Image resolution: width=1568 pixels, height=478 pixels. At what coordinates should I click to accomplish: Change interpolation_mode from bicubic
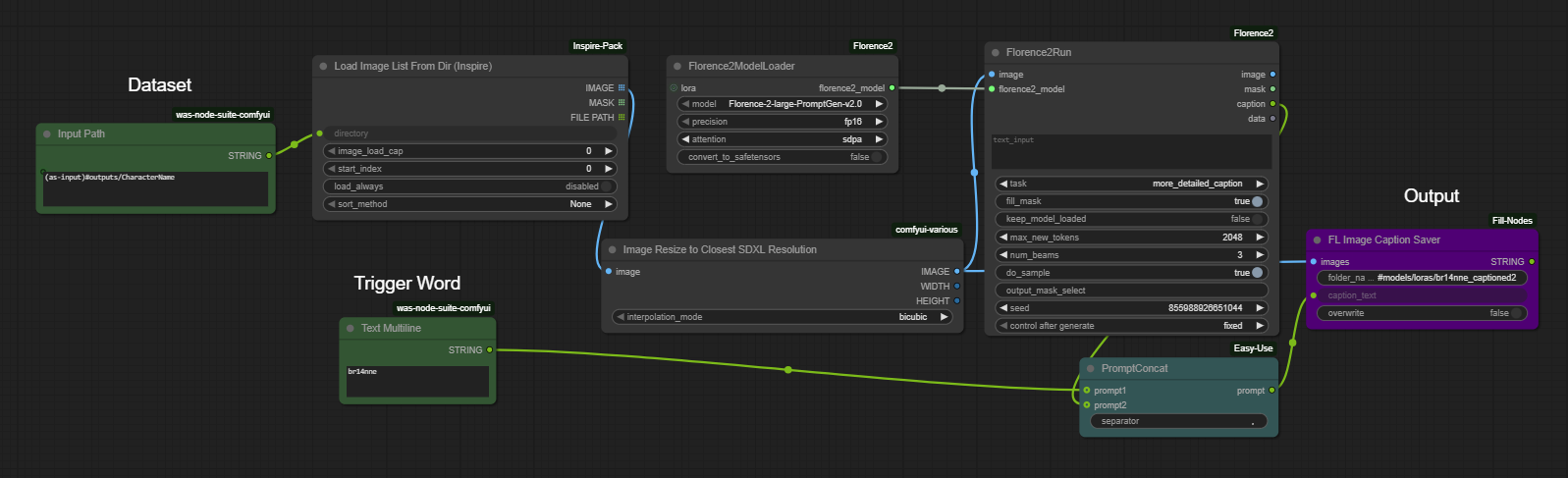pyautogui.click(x=782, y=317)
